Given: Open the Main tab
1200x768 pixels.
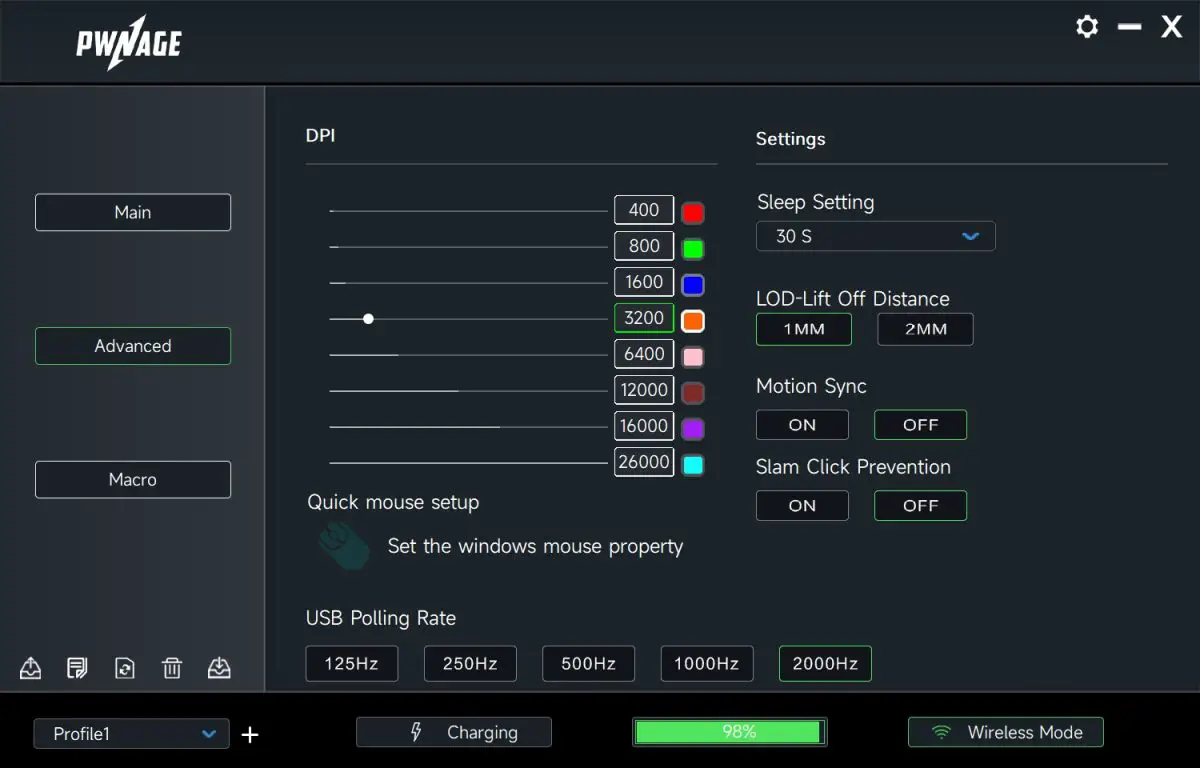Looking at the screenshot, I should click(x=133, y=212).
